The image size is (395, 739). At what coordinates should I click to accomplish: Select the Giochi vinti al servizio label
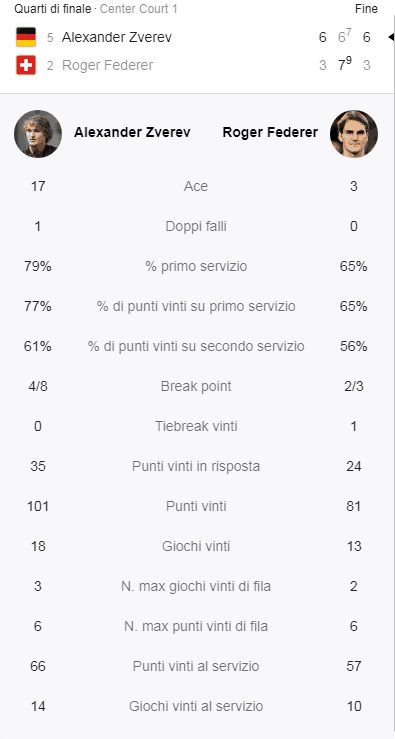click(196, 706)
